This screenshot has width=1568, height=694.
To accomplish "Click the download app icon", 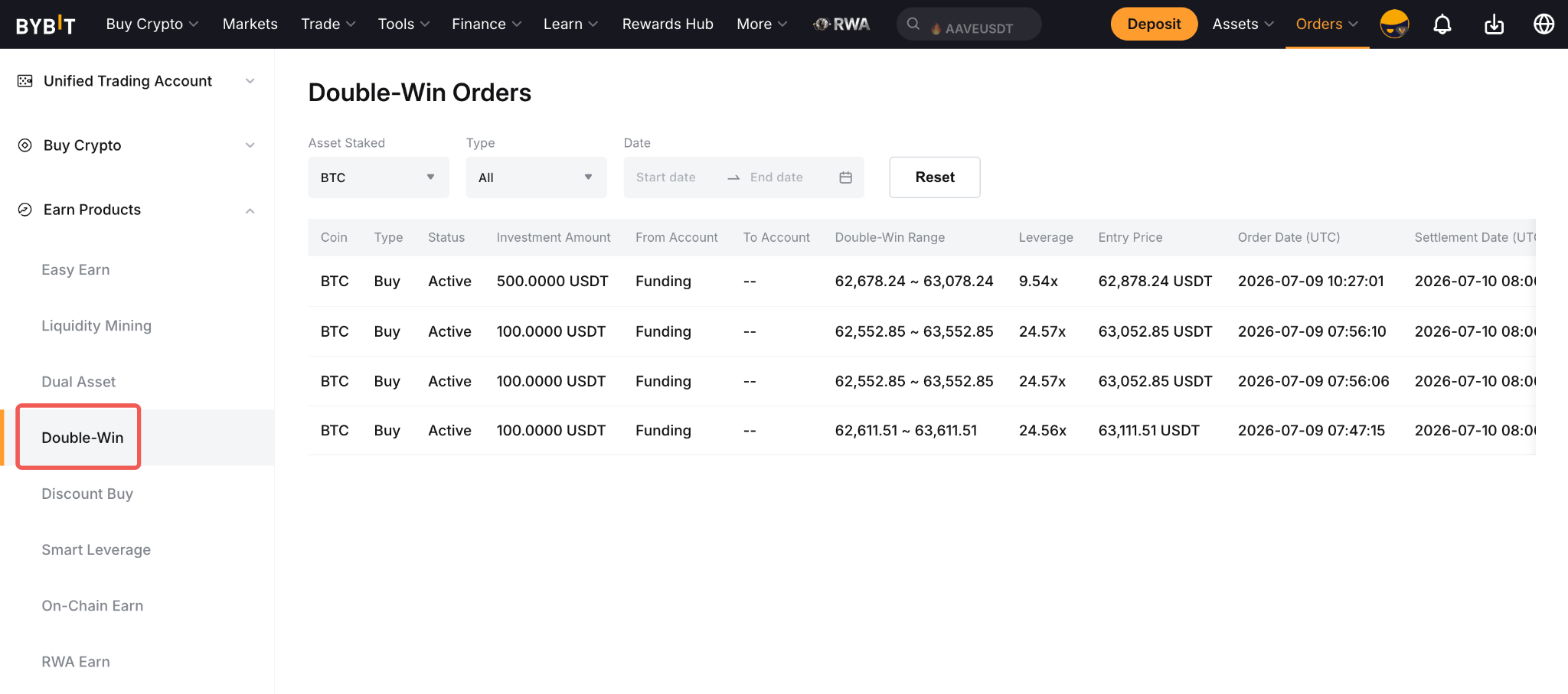I will (x=1494, y=24).
